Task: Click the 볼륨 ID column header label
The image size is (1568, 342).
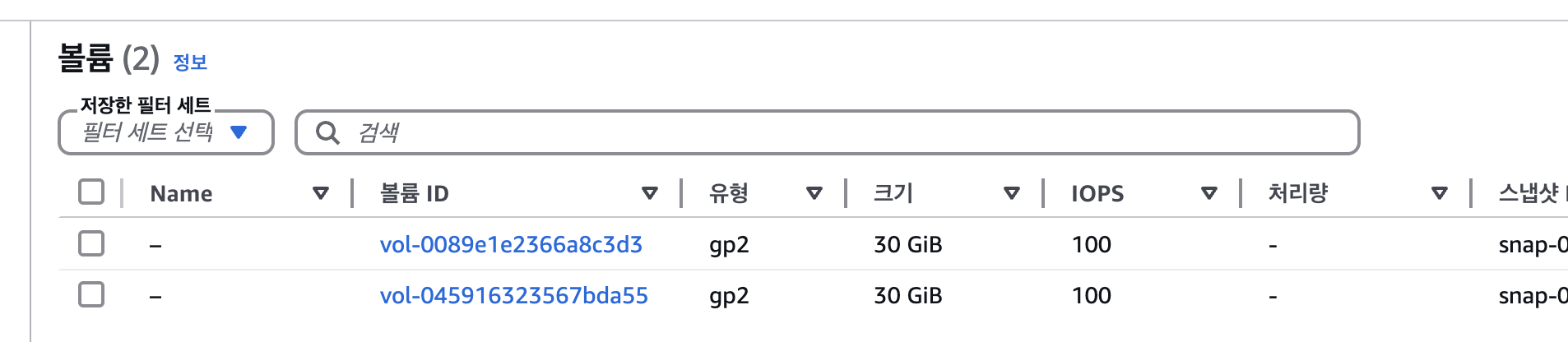Action: point(414,193)
